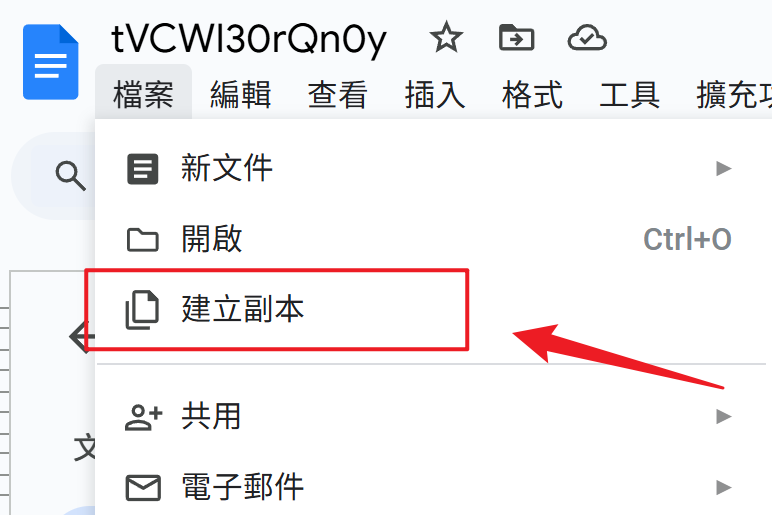Open the 檔案 menu
This screenshot has width=772, height=515.
[143, 94]
